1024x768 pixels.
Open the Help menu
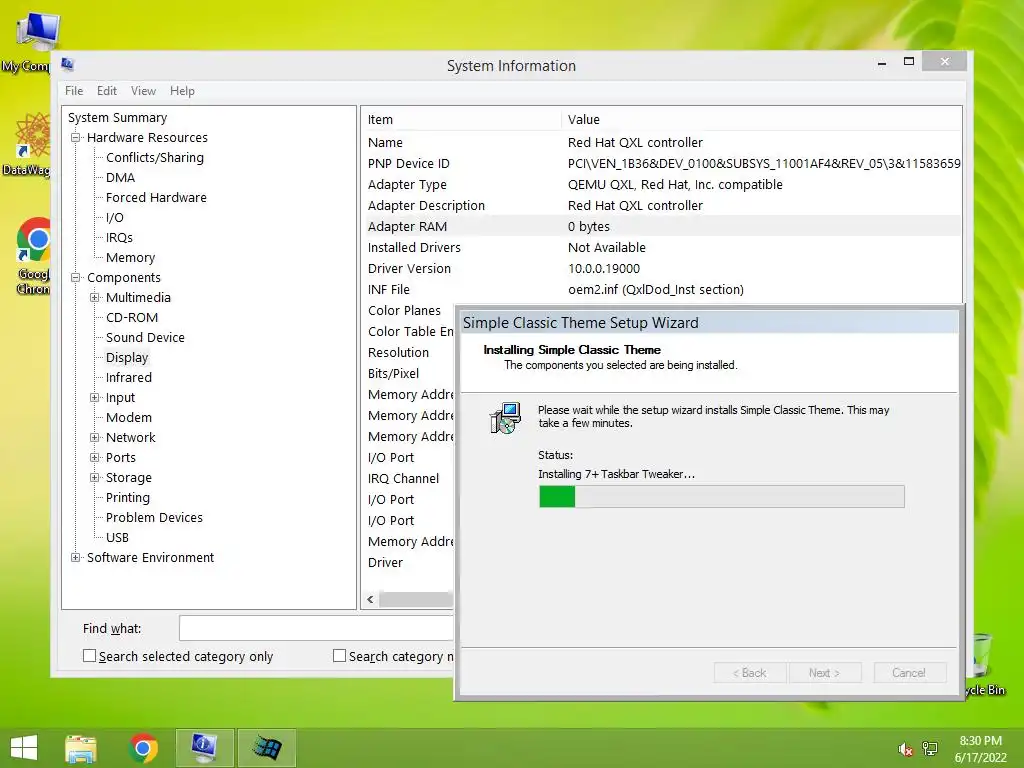tap(182, 91)
